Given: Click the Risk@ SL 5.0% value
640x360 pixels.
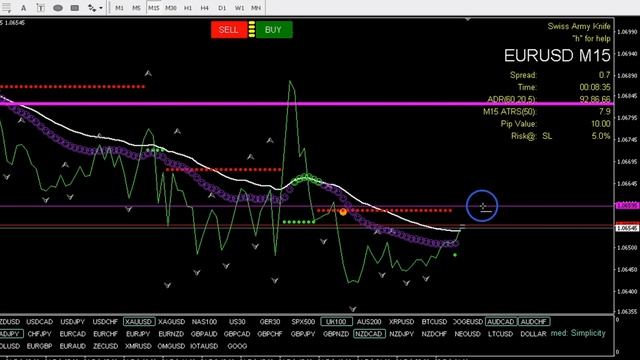Looking at the screenshot, I should coord(601,136).
